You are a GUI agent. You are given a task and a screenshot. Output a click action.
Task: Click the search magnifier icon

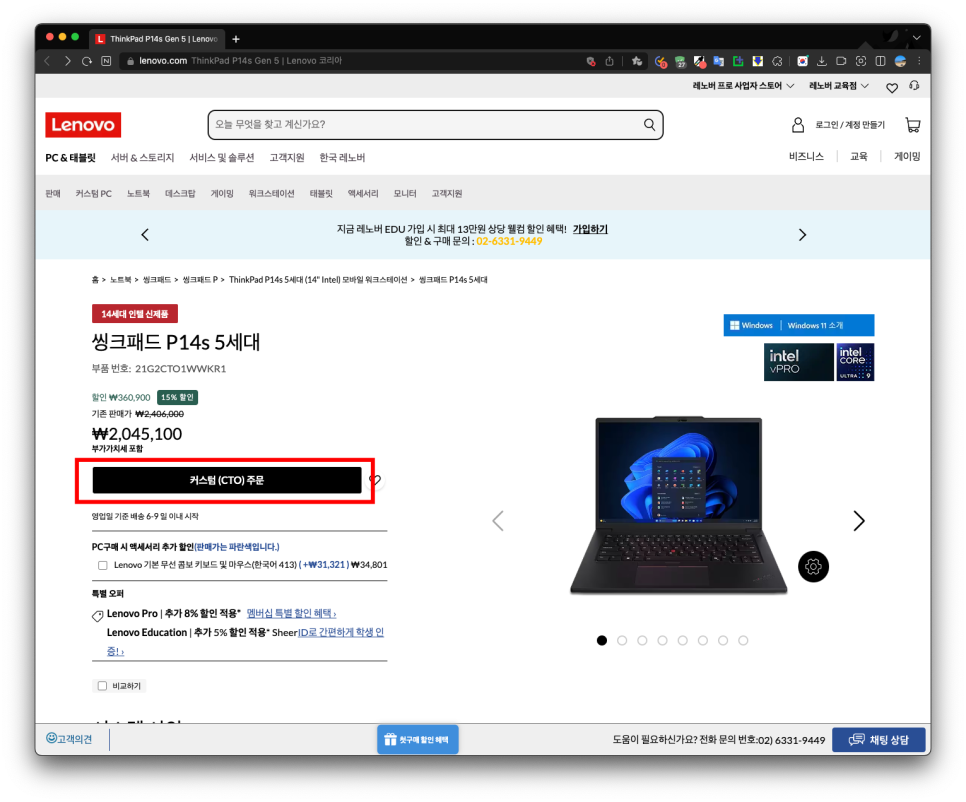click(649, 124)
